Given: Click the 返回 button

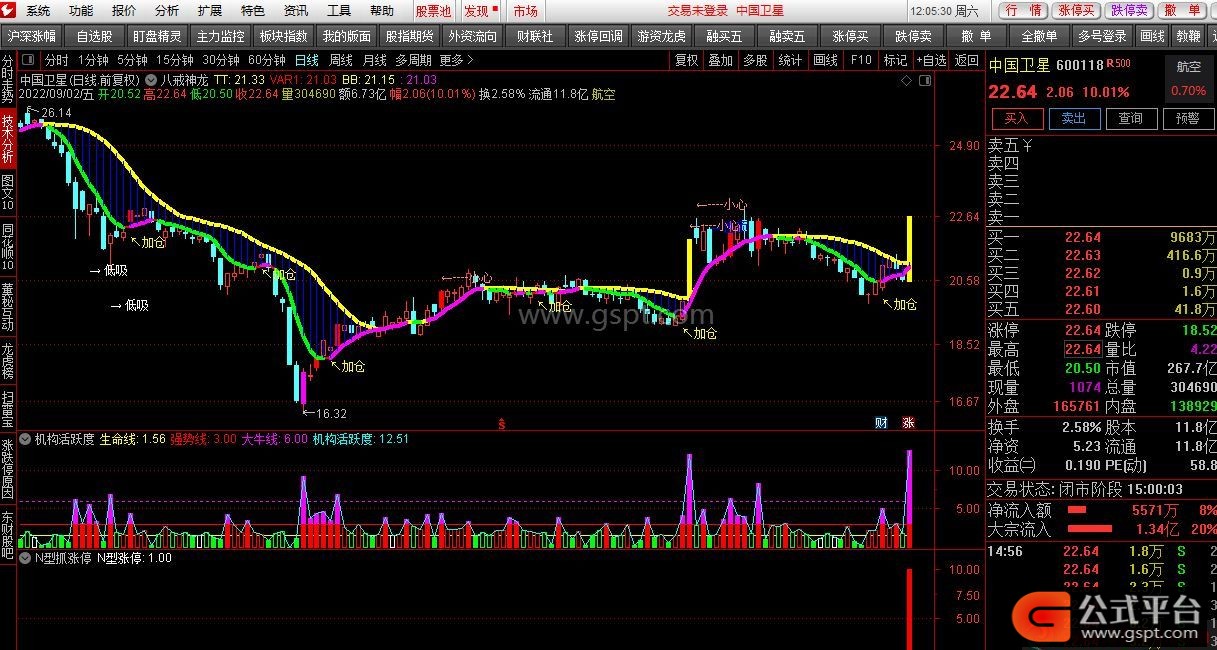Looking at the screenshot, I should click(x=966, y=60).
